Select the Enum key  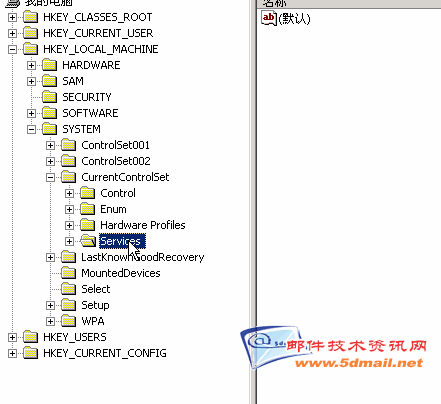(x=113, y=209)
